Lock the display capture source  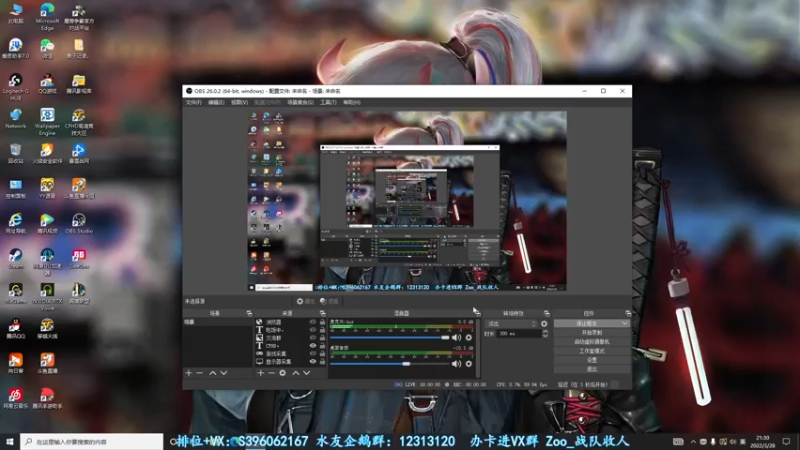[x=322, y=361]
